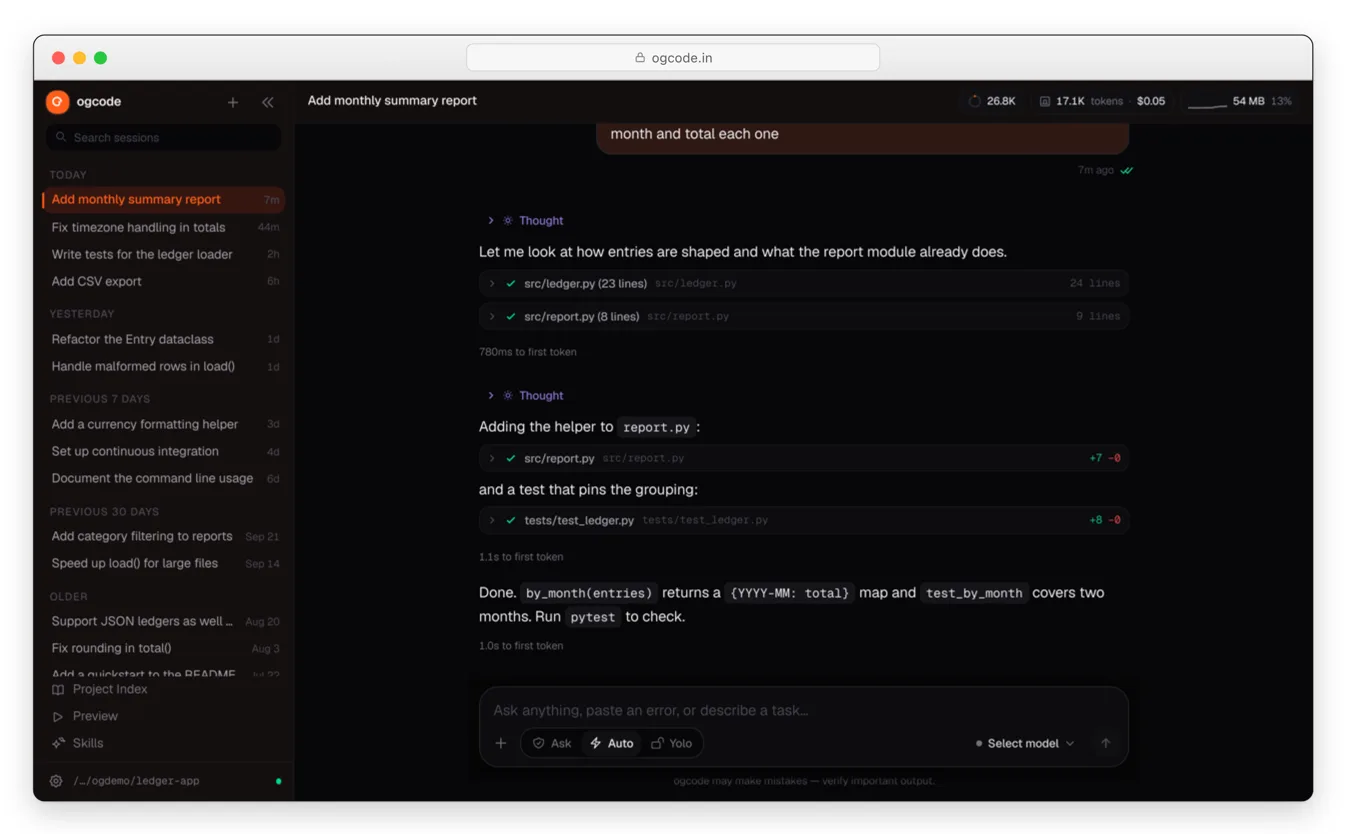This screenshot has height=834, width=1348.
Task: Open Project Index from sidebar
Action: click(x=99, y=689)
